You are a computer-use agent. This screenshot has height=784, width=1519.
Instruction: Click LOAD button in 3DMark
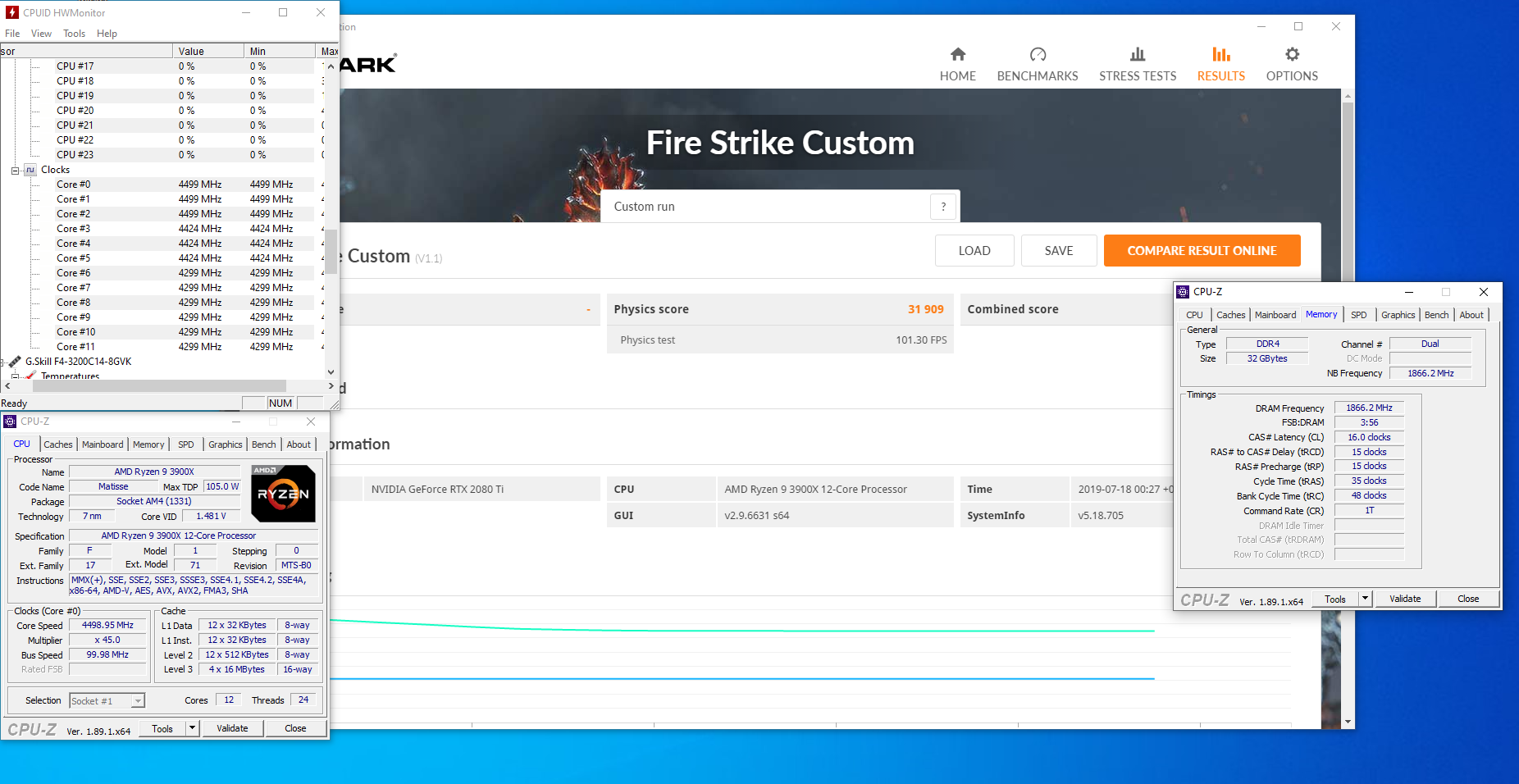click(x=974, y=251)
